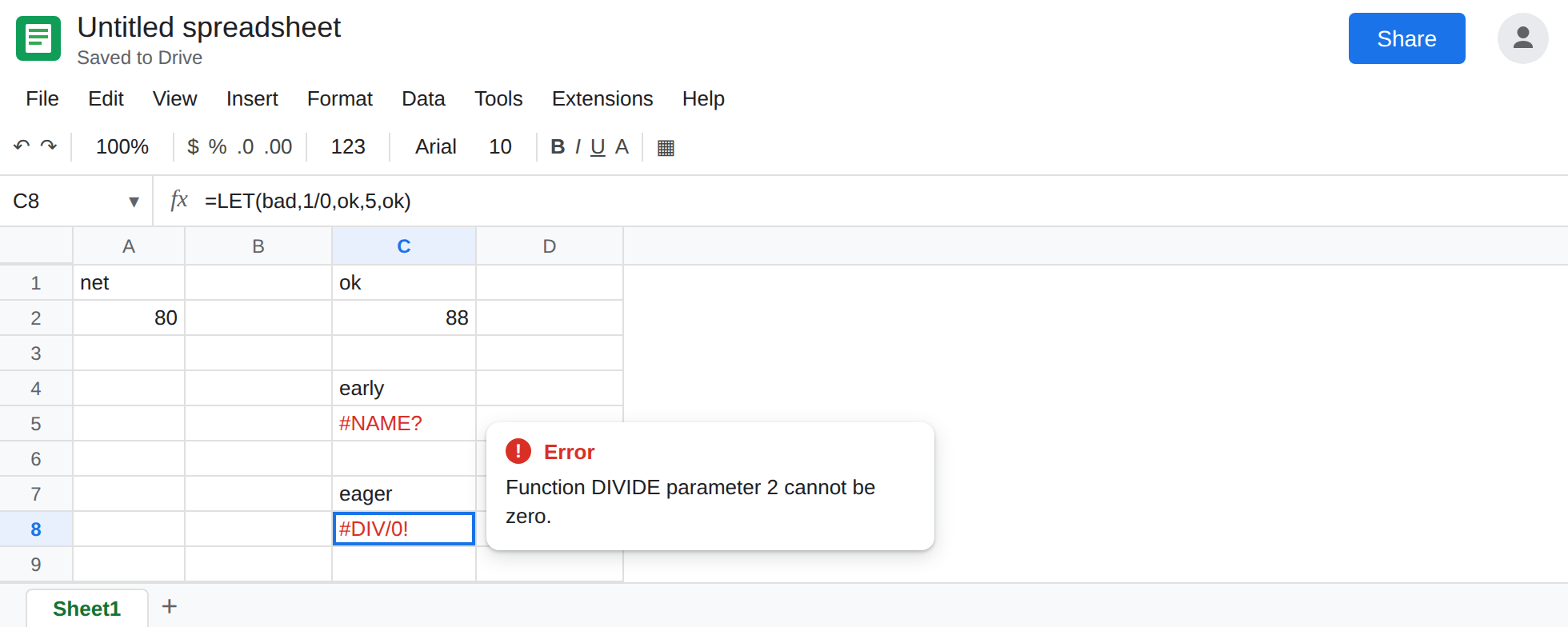Select the #NAME? error cell
1568x627 pixels.
[x=404, y=424]
